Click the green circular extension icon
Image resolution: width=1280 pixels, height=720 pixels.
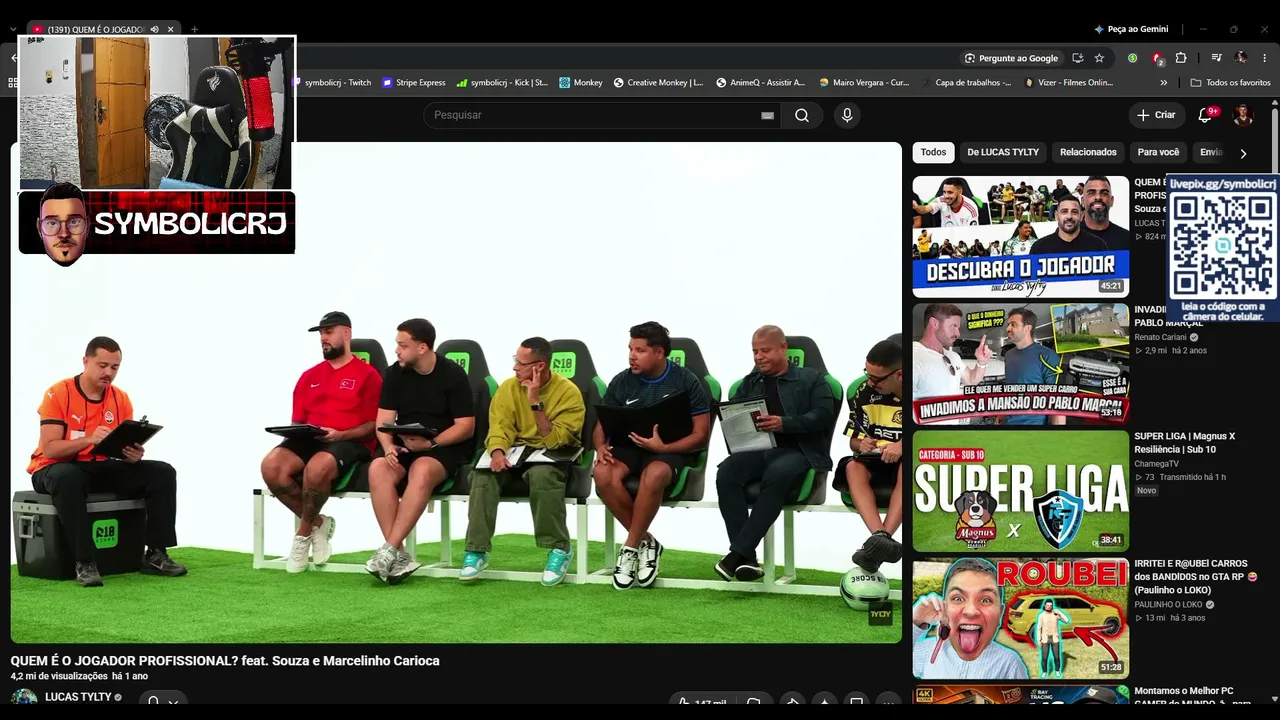coord(1132,58)
